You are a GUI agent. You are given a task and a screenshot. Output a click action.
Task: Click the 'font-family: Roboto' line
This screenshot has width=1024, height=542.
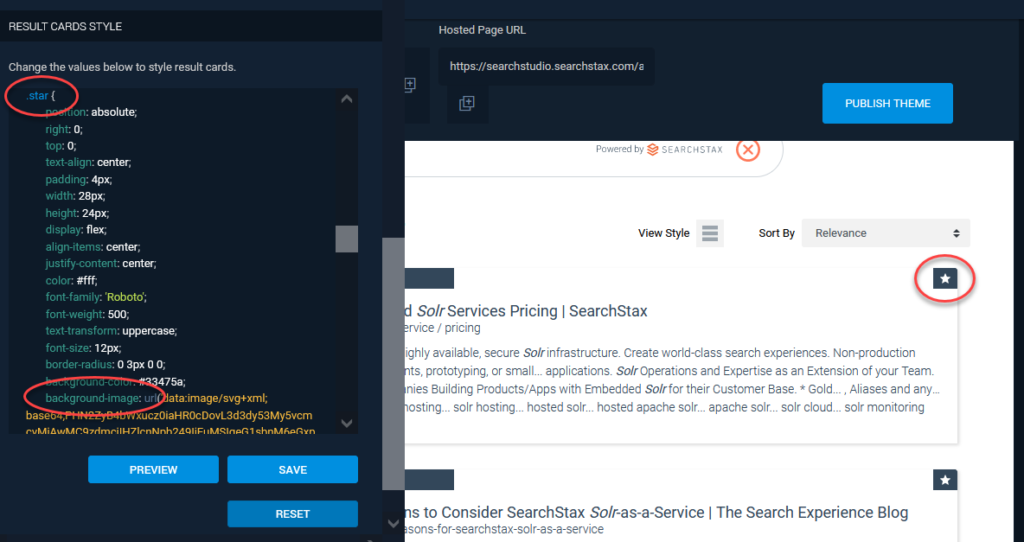pyautogui.click(x=97, y=297)
